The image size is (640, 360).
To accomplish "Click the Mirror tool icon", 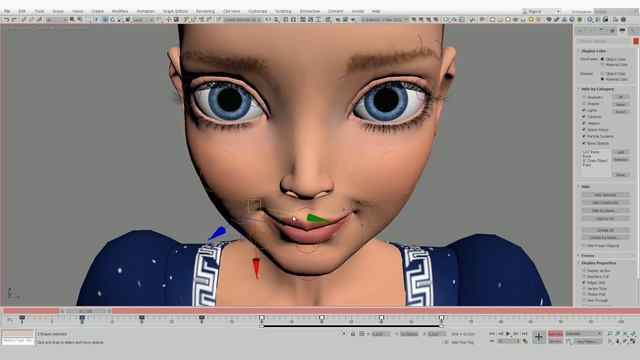I will (x=268, y=19).
